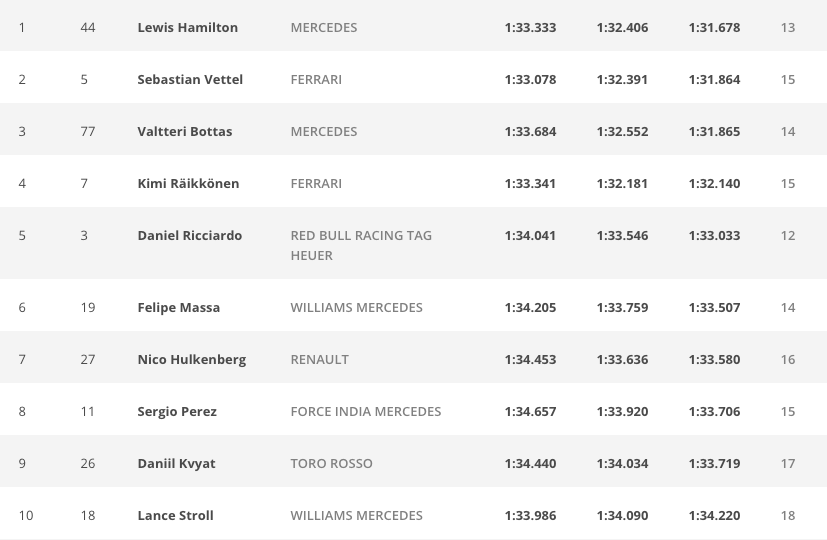The height and width of the screenshot is (540, 827).
Task: Select FORCE INDIA MERCEDES team text
Action: pos(366,411)
